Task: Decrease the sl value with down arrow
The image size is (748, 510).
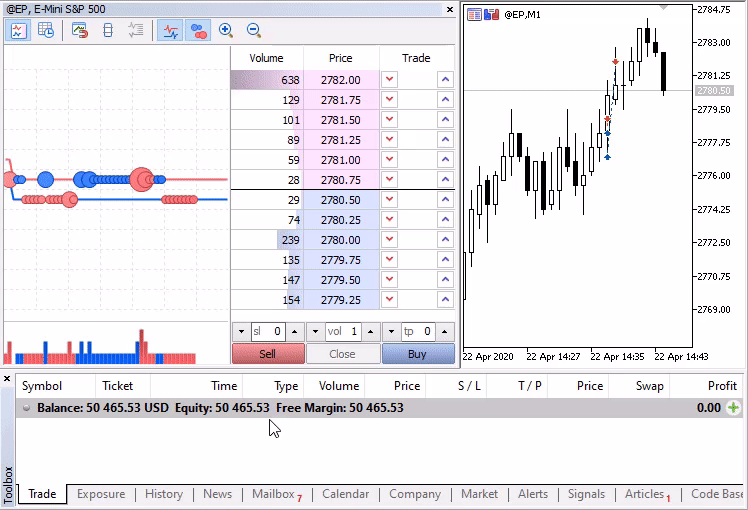Action: click(x=240, y=332)
